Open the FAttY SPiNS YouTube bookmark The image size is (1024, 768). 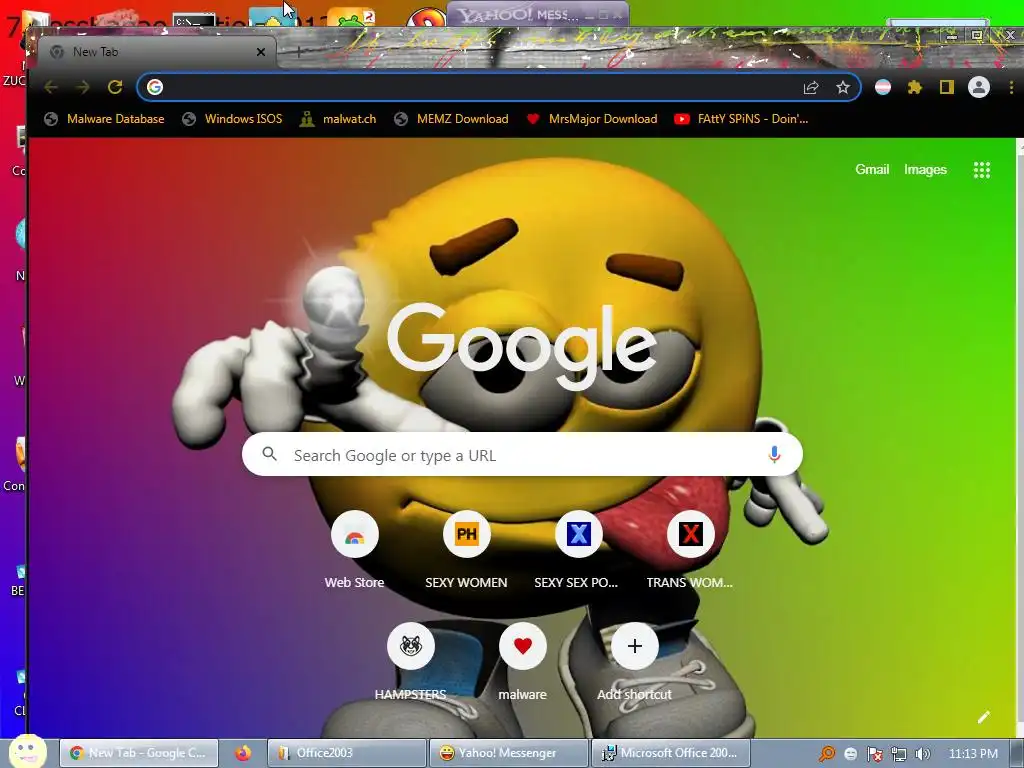pyautogui.click(x=741, y=119)
